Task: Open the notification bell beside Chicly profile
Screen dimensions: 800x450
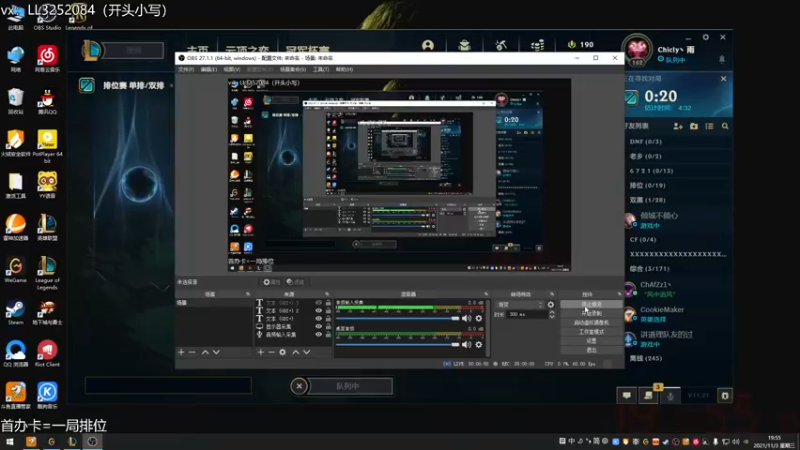Action: pyautogui.click(x=721, y=59)
